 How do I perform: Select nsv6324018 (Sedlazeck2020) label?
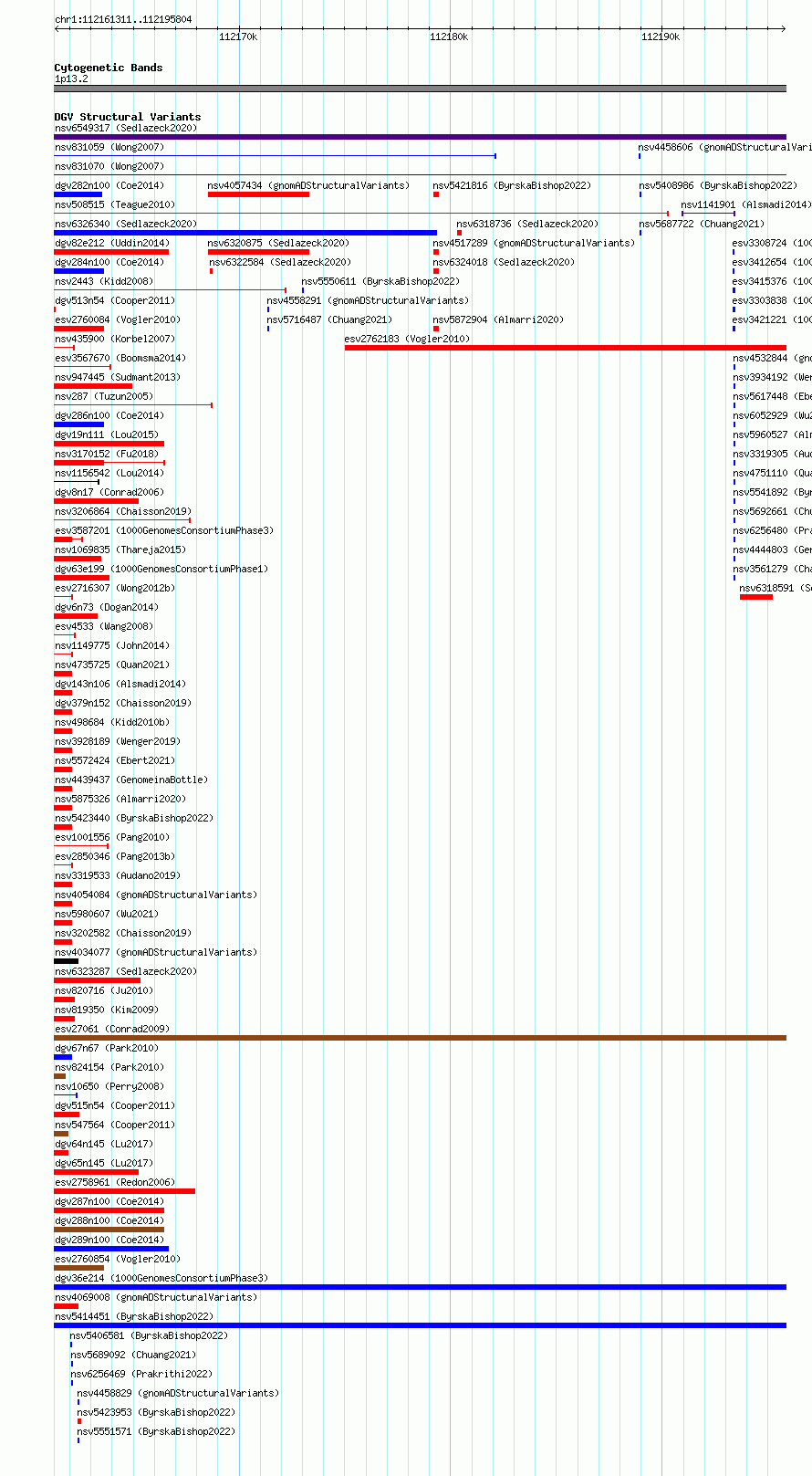[x=504, y=262]
